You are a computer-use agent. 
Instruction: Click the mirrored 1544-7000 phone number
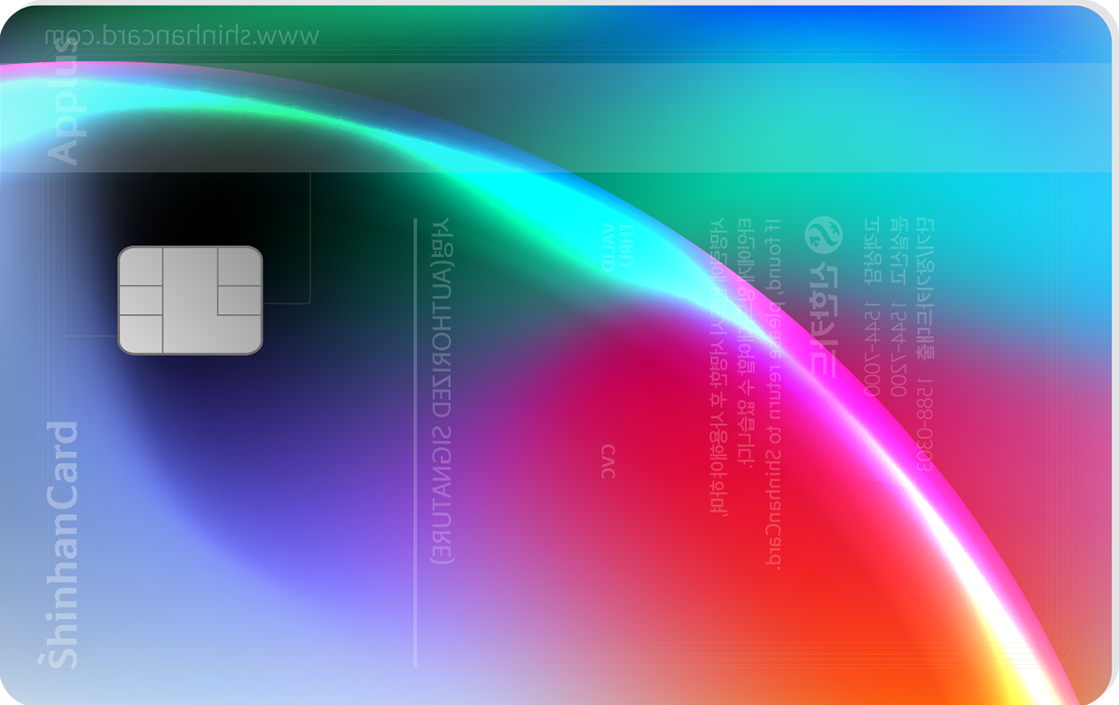tap(872, 348)
